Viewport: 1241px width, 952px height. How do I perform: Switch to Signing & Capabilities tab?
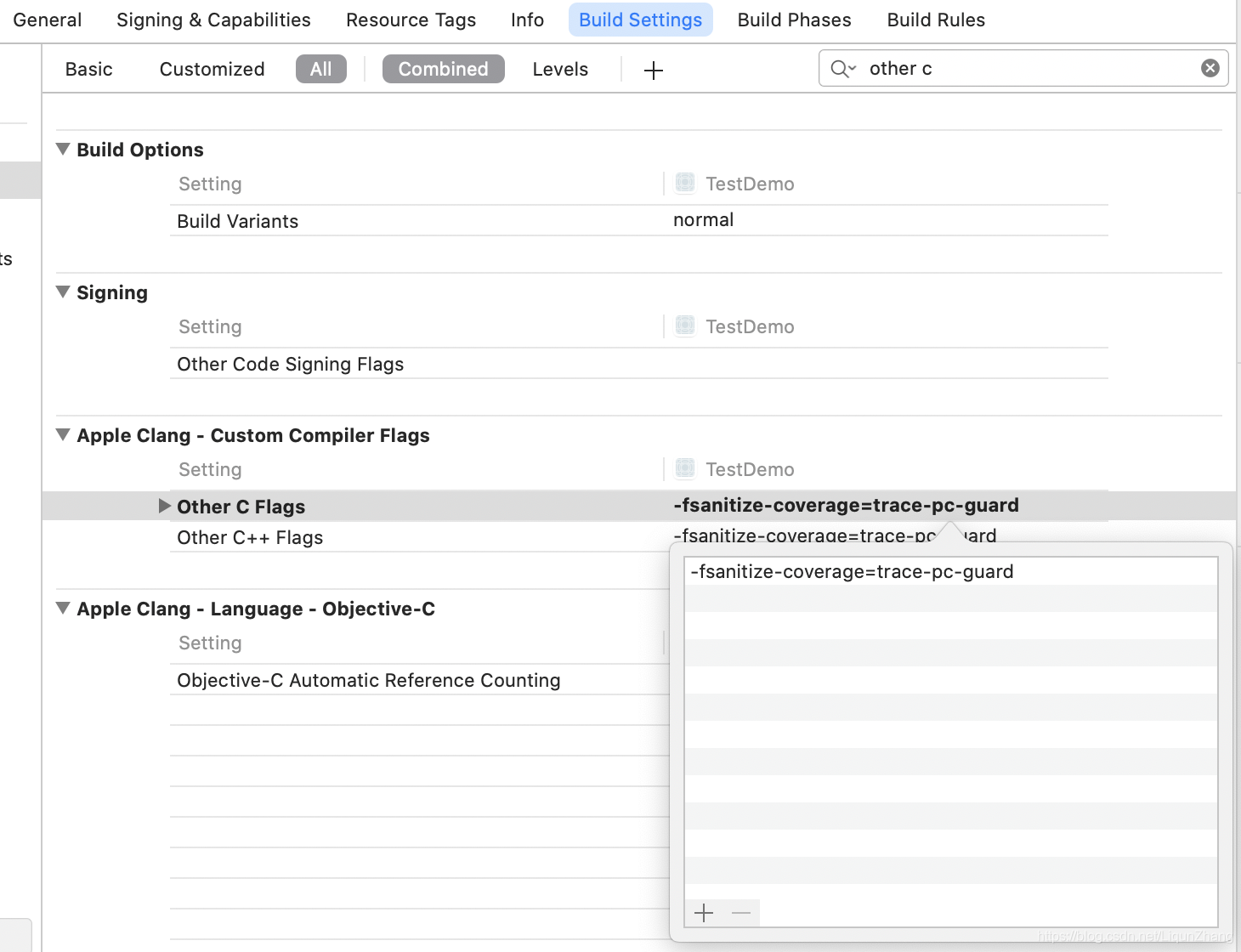pyautogui.click(x=213, y=20)
